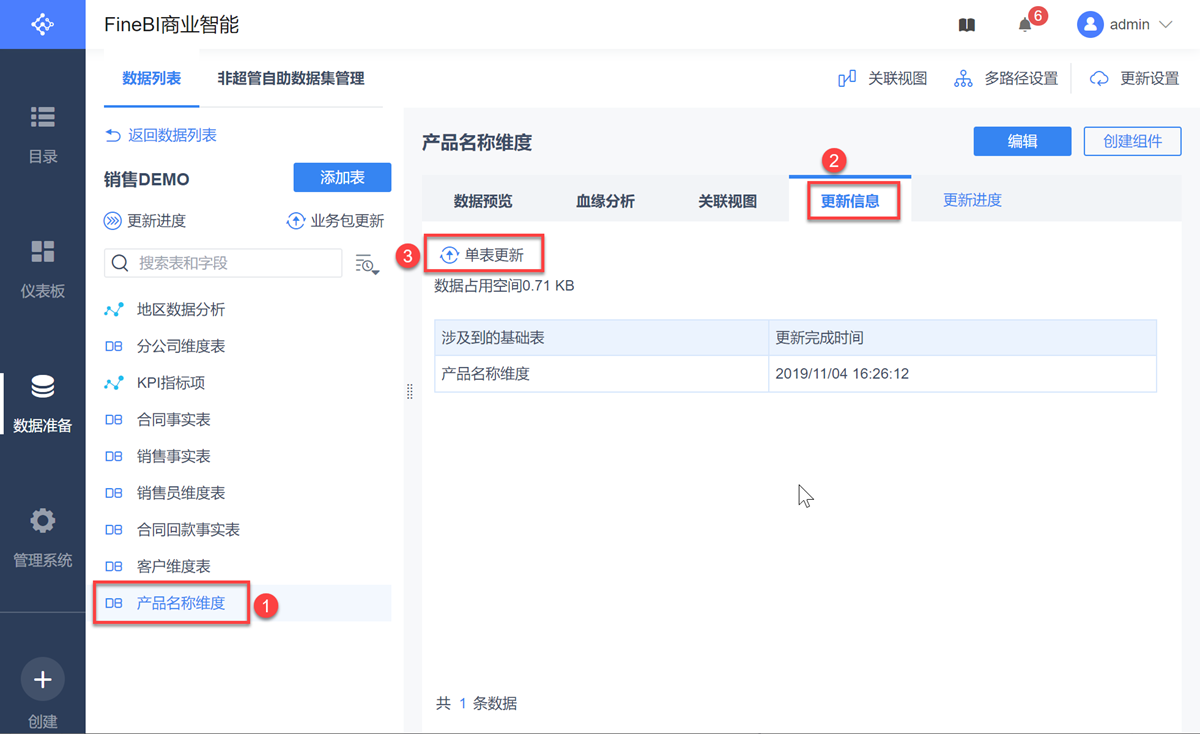Switch to the 血缘分析 tab
This screenshot has width=1200, height=734.
[x=605, y=200]
